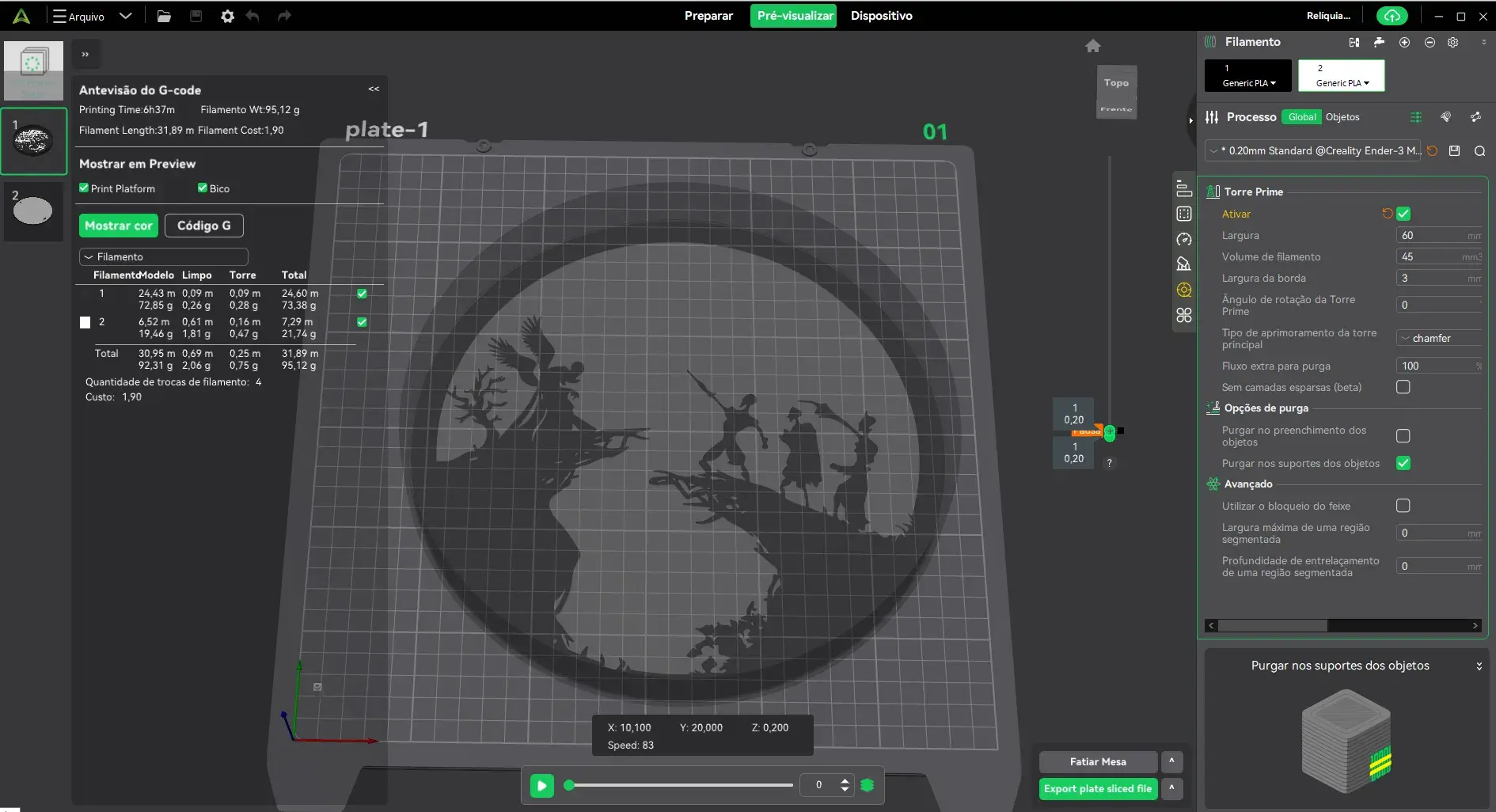1496x812 pixels.
Task: Click the Mostrar cor button
Action: [119, 226]
